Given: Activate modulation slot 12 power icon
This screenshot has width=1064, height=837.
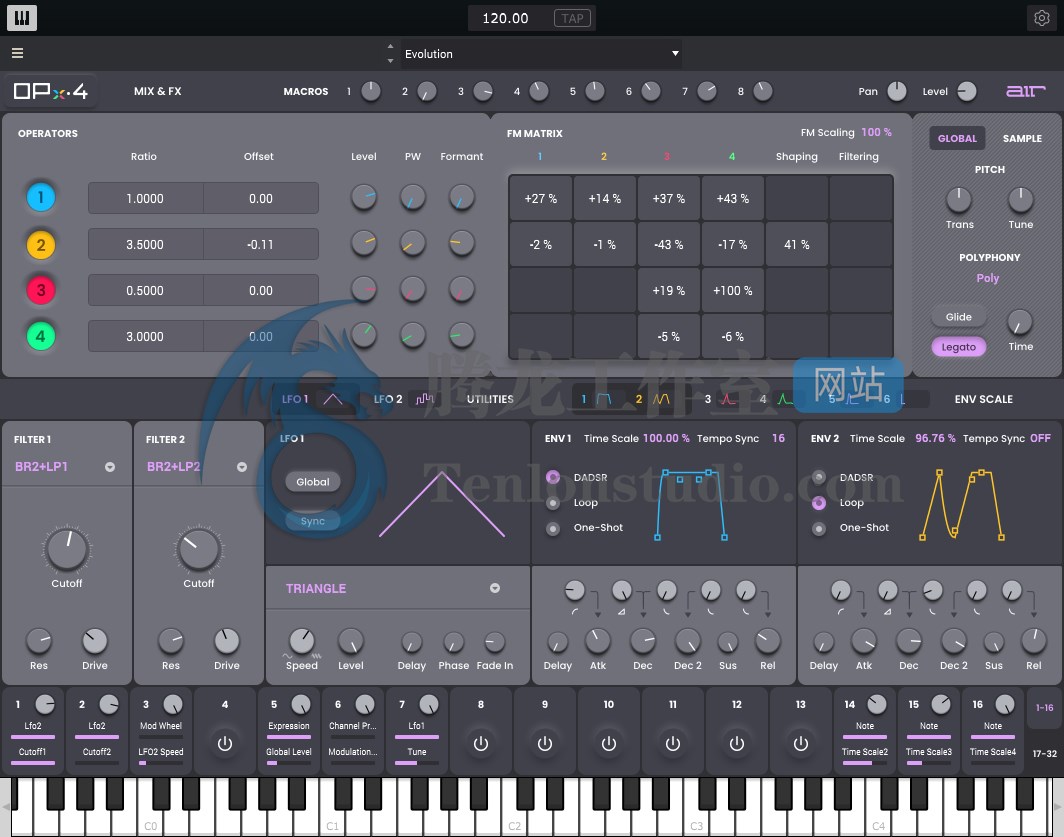Looking at the screenshot, I should point(736,744).
